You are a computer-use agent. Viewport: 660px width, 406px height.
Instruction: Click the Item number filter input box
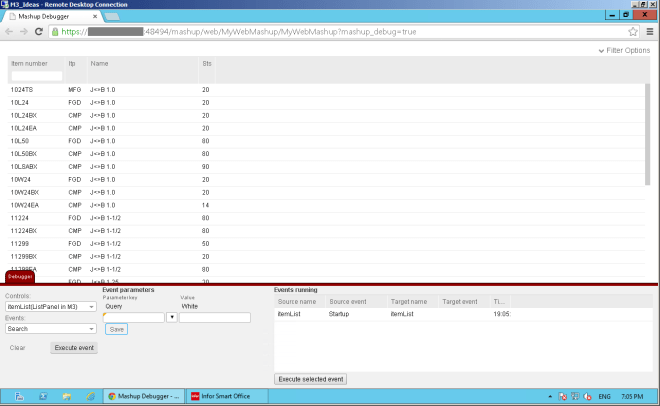[x=36, y=75]
